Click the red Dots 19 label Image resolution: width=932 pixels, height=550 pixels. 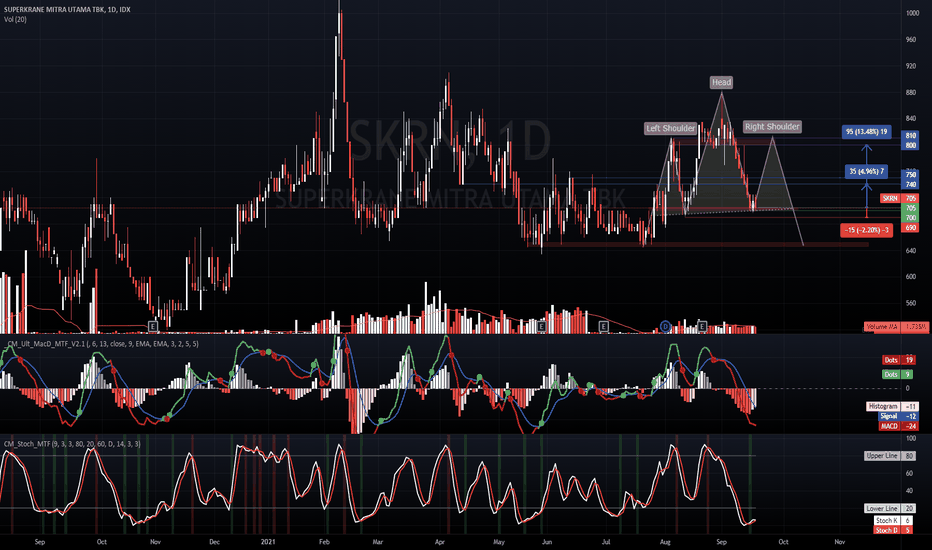pyautogui.click(x=898, y=360)
